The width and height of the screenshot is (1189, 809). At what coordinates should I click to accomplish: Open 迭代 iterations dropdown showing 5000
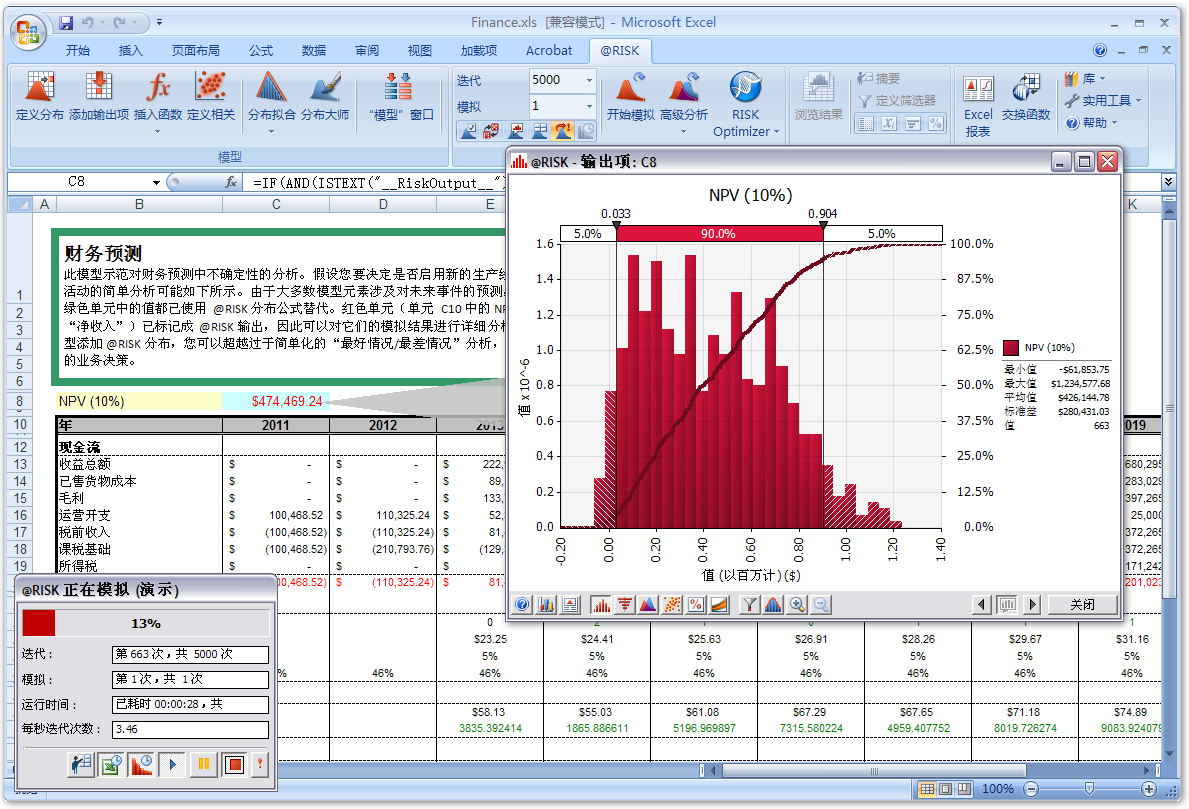[x=589, y=80]
